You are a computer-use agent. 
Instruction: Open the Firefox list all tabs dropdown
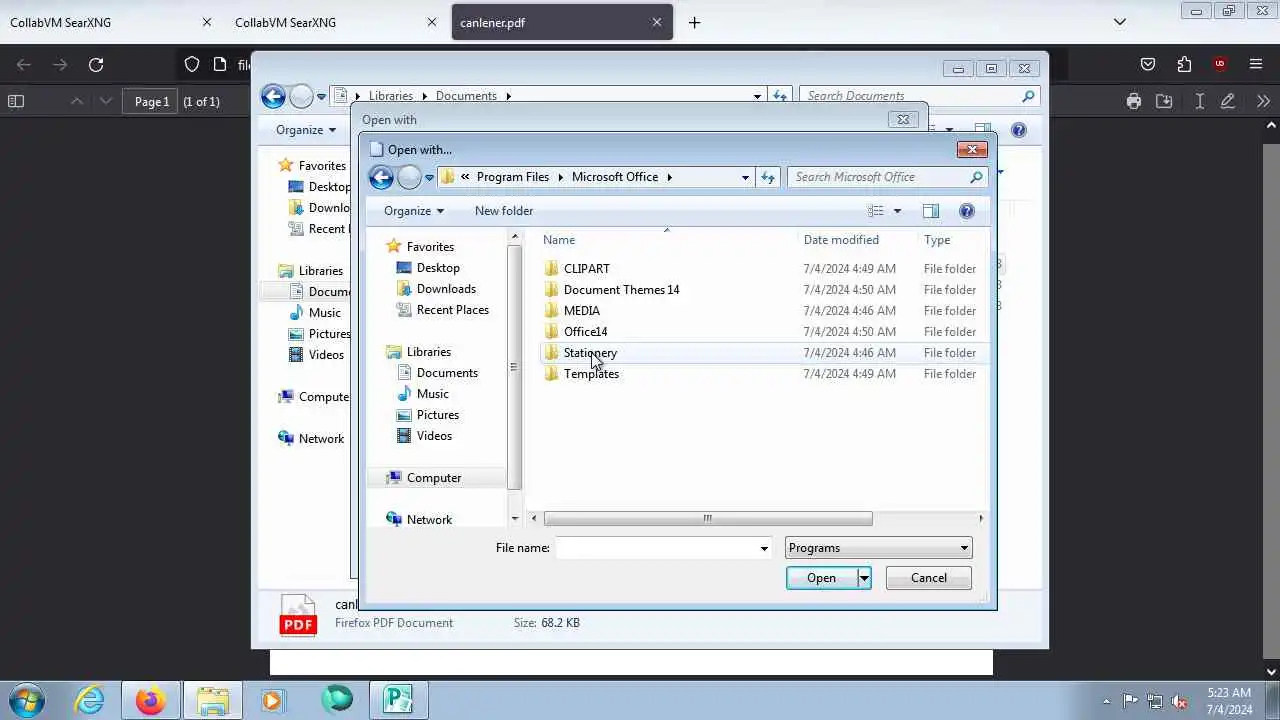[1120, 22]
